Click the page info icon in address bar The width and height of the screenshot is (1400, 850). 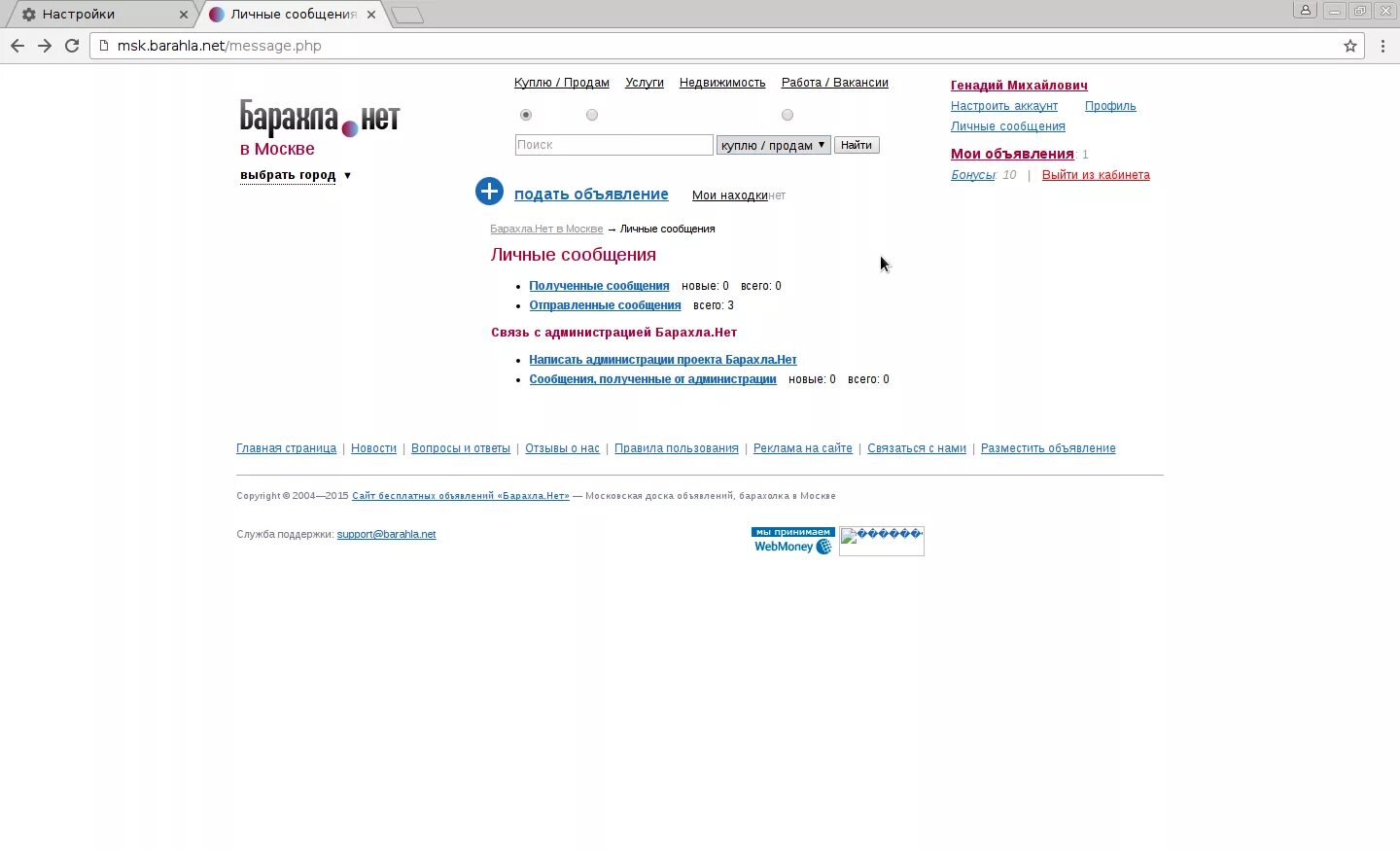coord(104,46)
